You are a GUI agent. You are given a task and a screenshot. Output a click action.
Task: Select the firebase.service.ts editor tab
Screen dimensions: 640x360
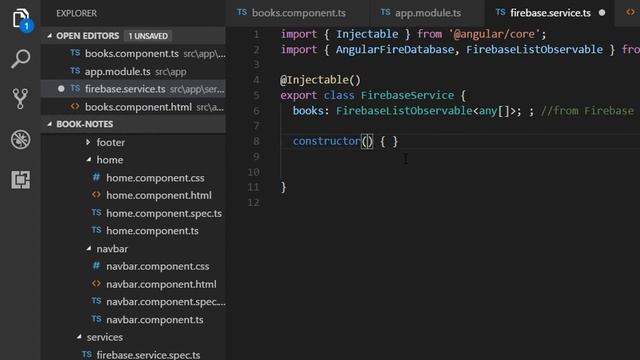point(550,13)
